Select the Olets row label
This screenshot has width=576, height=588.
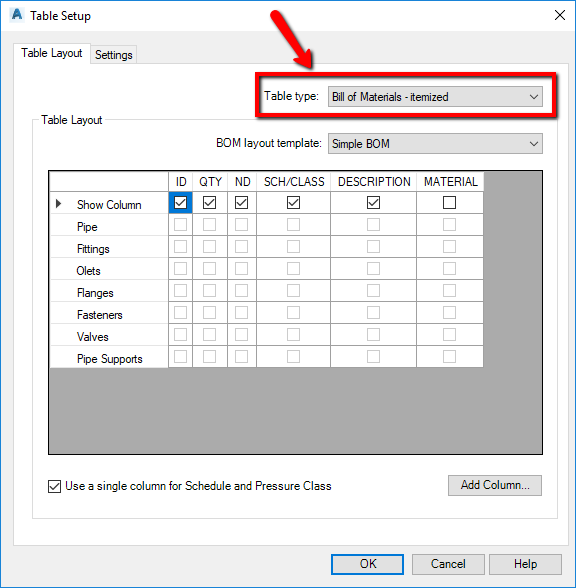pyautogui.click(x=88, y=271)
